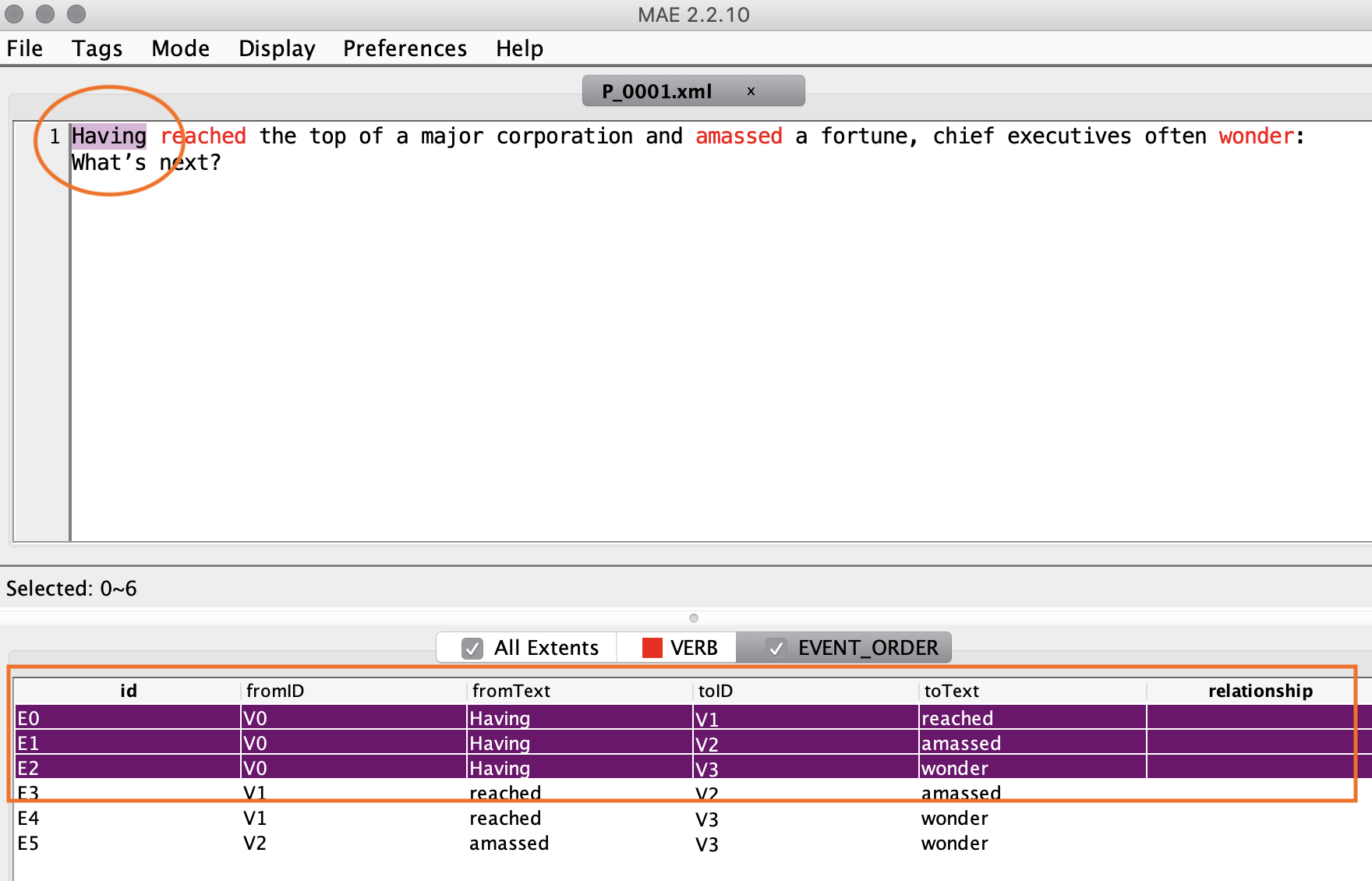Open the Mode menu
This screenshot has width=1372, height=881.
point(180,48)
